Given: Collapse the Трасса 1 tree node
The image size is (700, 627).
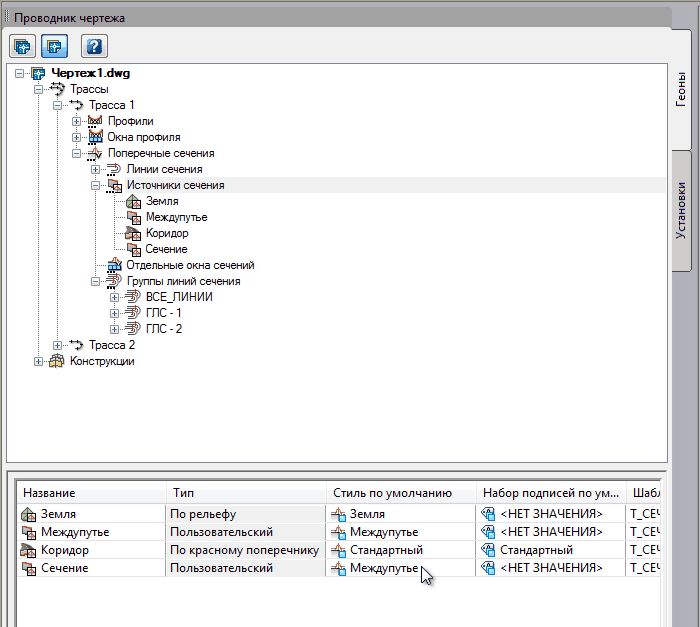Looking at the screenshot, I should click(58, 105).
